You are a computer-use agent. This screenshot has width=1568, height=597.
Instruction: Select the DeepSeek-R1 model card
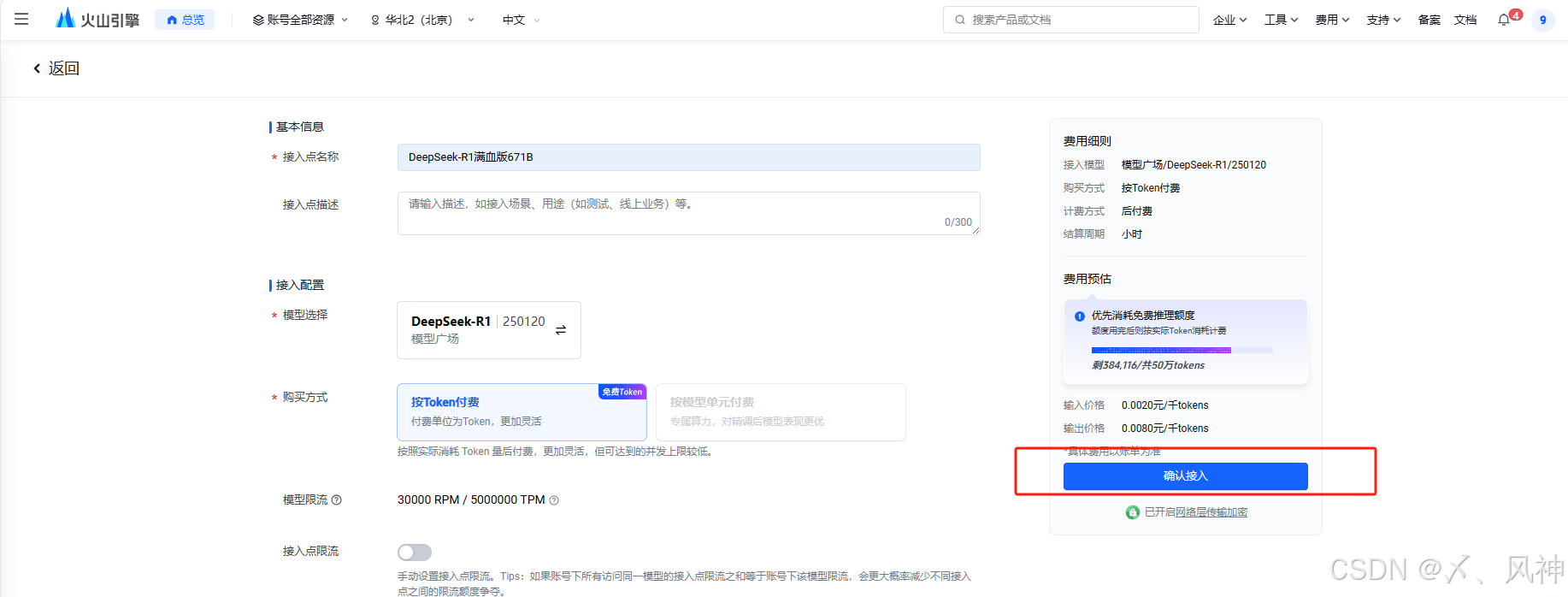(489, 330)
